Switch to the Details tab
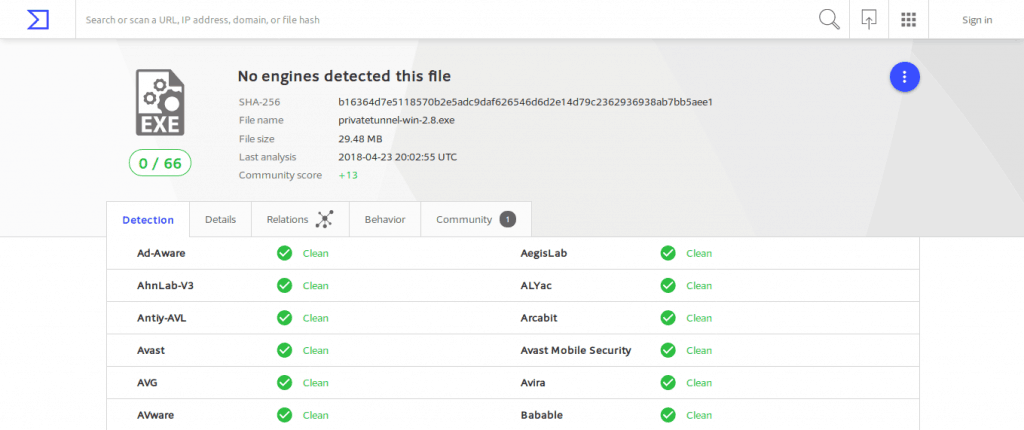Viewport: 1024px width, 430px height. [220, 220]
